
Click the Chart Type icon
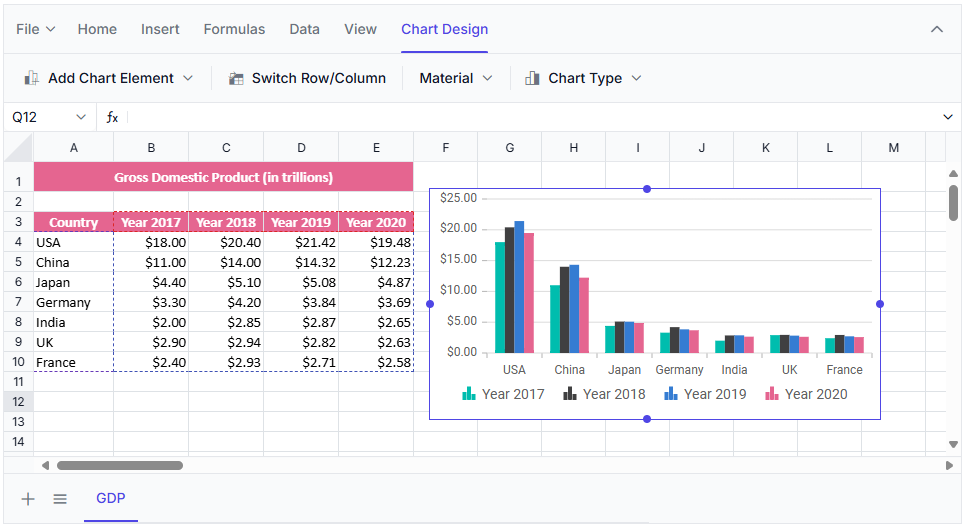[x=532, y=78]
